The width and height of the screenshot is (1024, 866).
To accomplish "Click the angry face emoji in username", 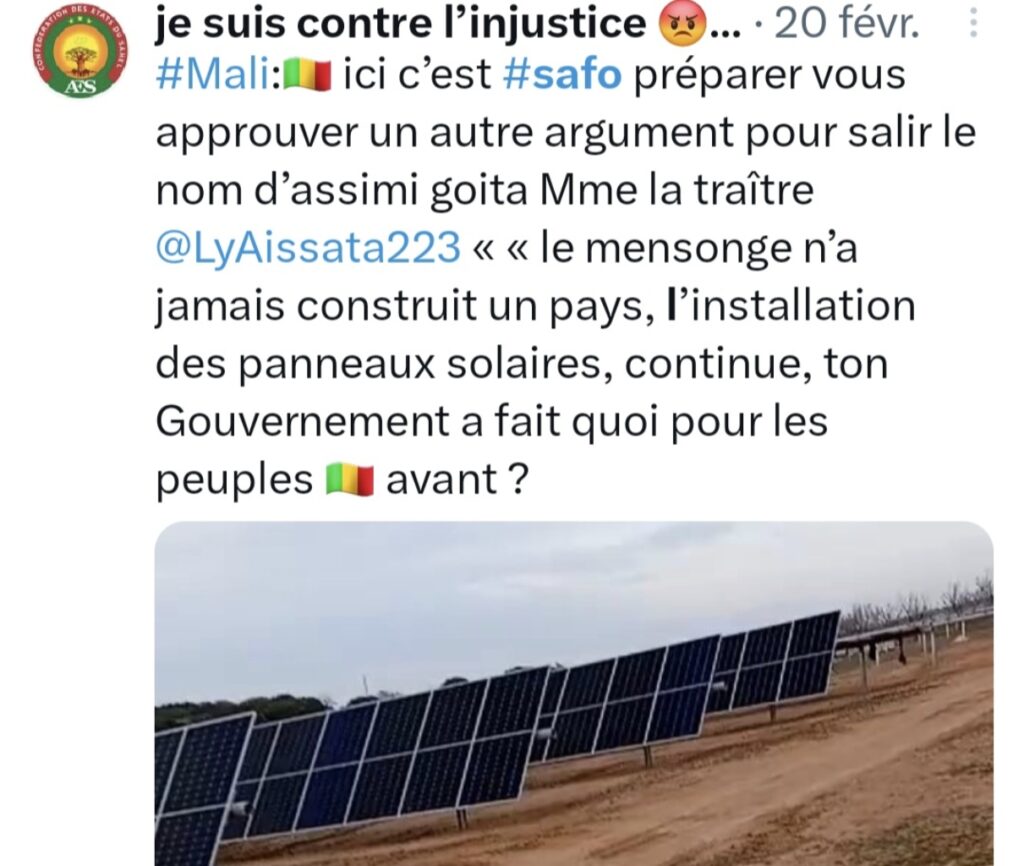I will point(683,24).
